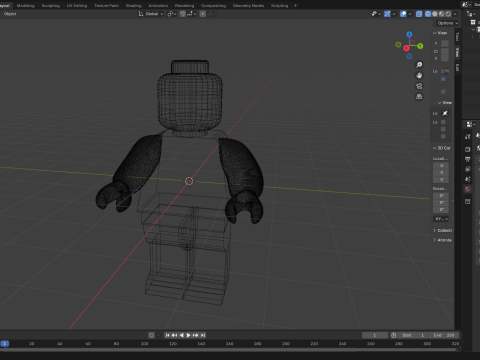The image size is (480, 360).
Task: Open Rendering workspace tab
Action: (x=184, y=5)
